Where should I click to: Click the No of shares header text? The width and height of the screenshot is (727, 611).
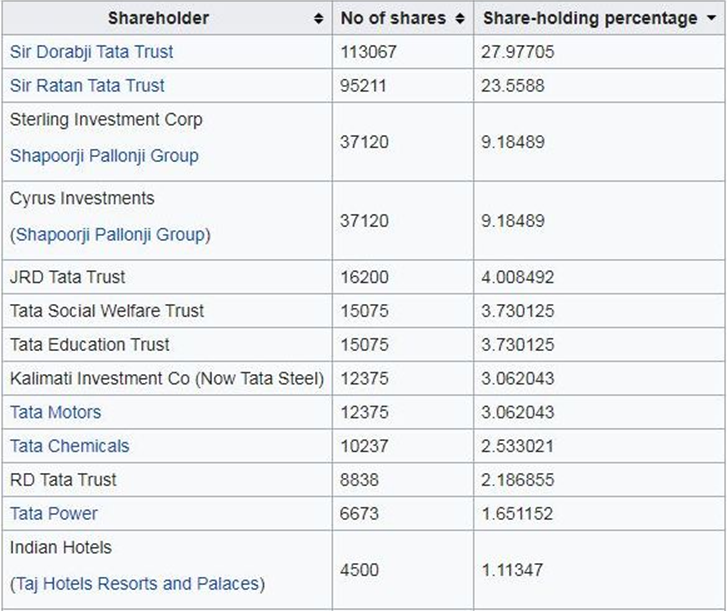click(x=393, y=18)
